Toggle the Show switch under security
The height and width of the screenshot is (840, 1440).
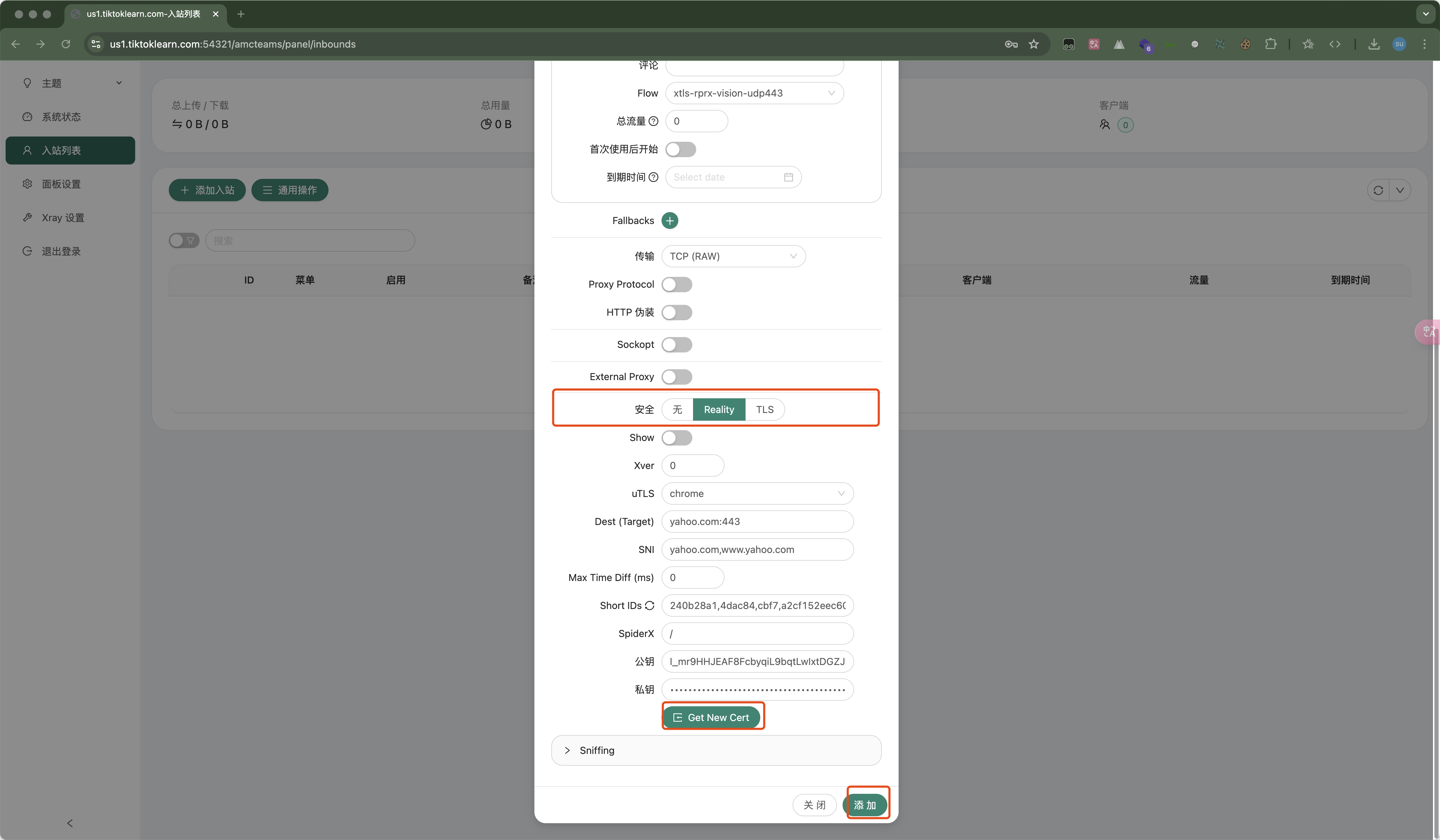tap(677, 437)
